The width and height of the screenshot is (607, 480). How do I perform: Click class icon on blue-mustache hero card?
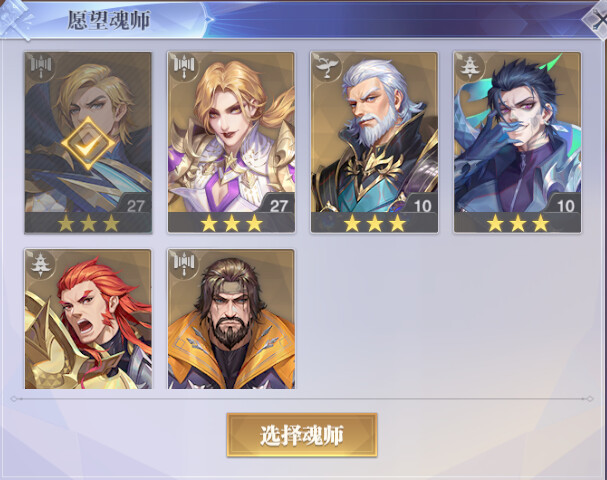(470, 67)
